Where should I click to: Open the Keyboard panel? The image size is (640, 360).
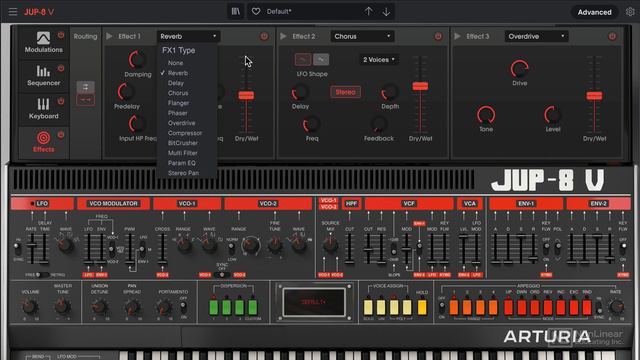(x=43, y=109)
